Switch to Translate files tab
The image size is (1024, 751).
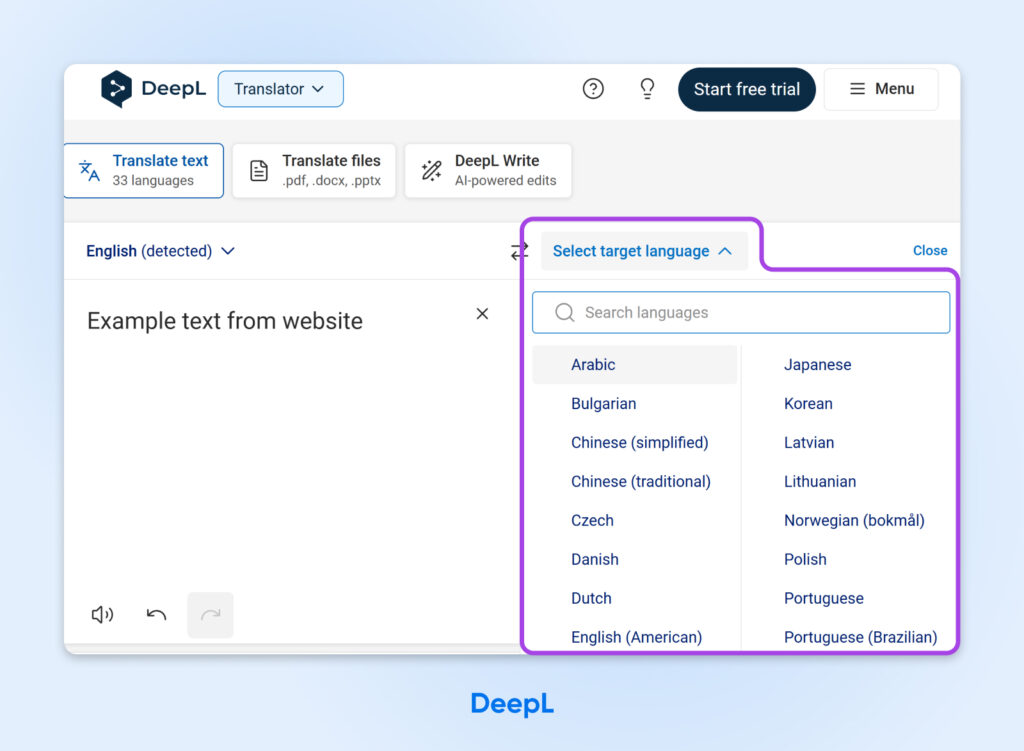[314, 171]
